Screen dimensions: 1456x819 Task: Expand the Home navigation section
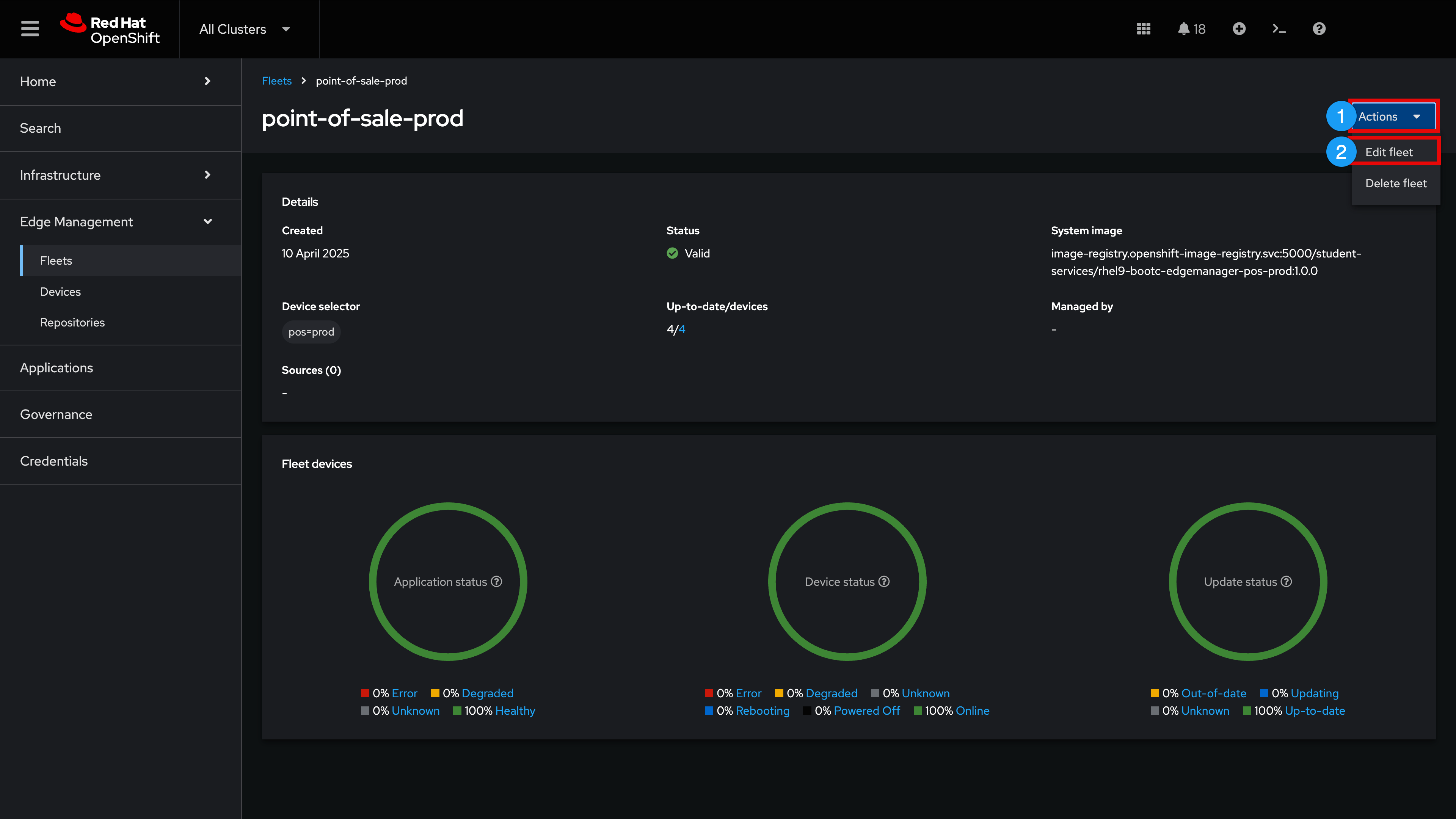pos(121,82)
